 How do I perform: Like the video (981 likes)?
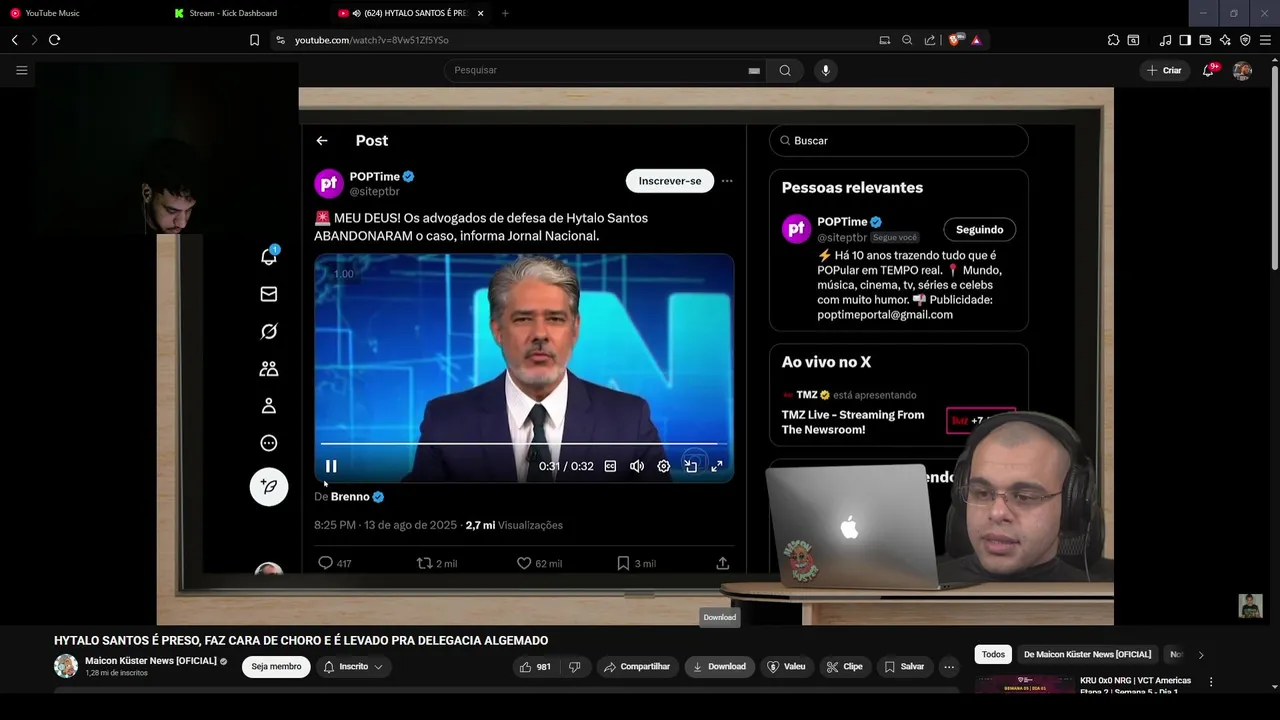[x=537, y=667]
